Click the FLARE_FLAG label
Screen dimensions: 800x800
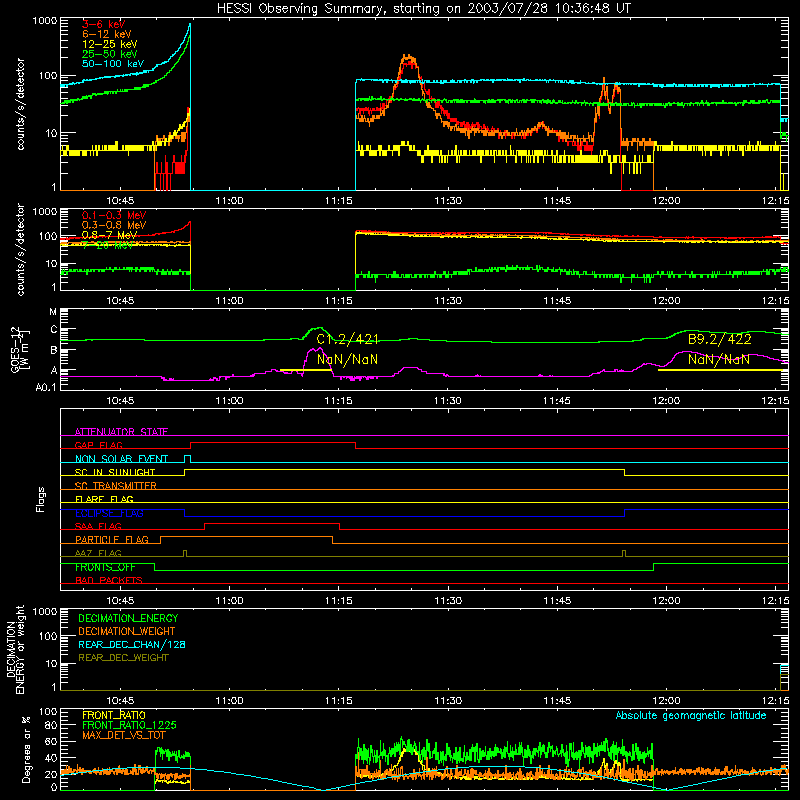104,499
